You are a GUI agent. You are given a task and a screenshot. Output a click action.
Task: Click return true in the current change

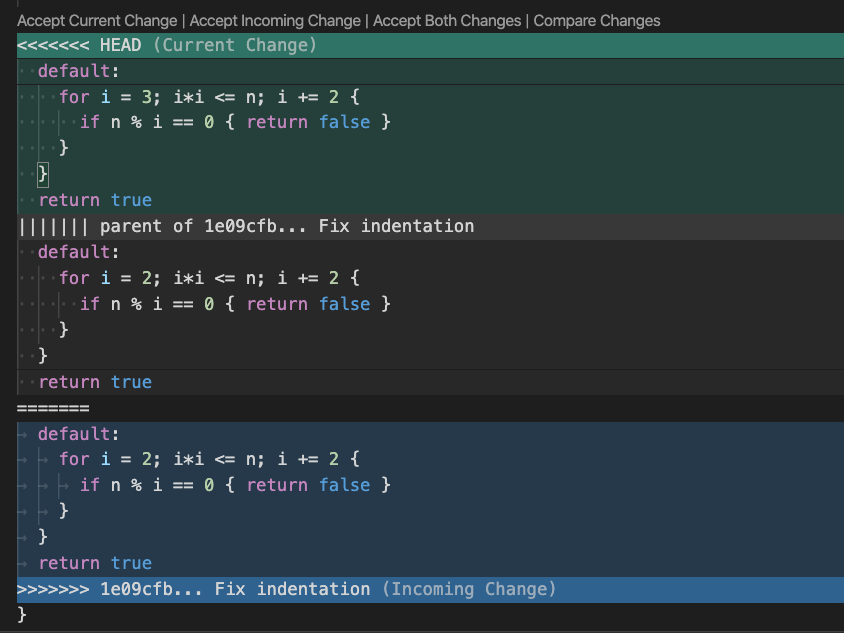(94, 199)
